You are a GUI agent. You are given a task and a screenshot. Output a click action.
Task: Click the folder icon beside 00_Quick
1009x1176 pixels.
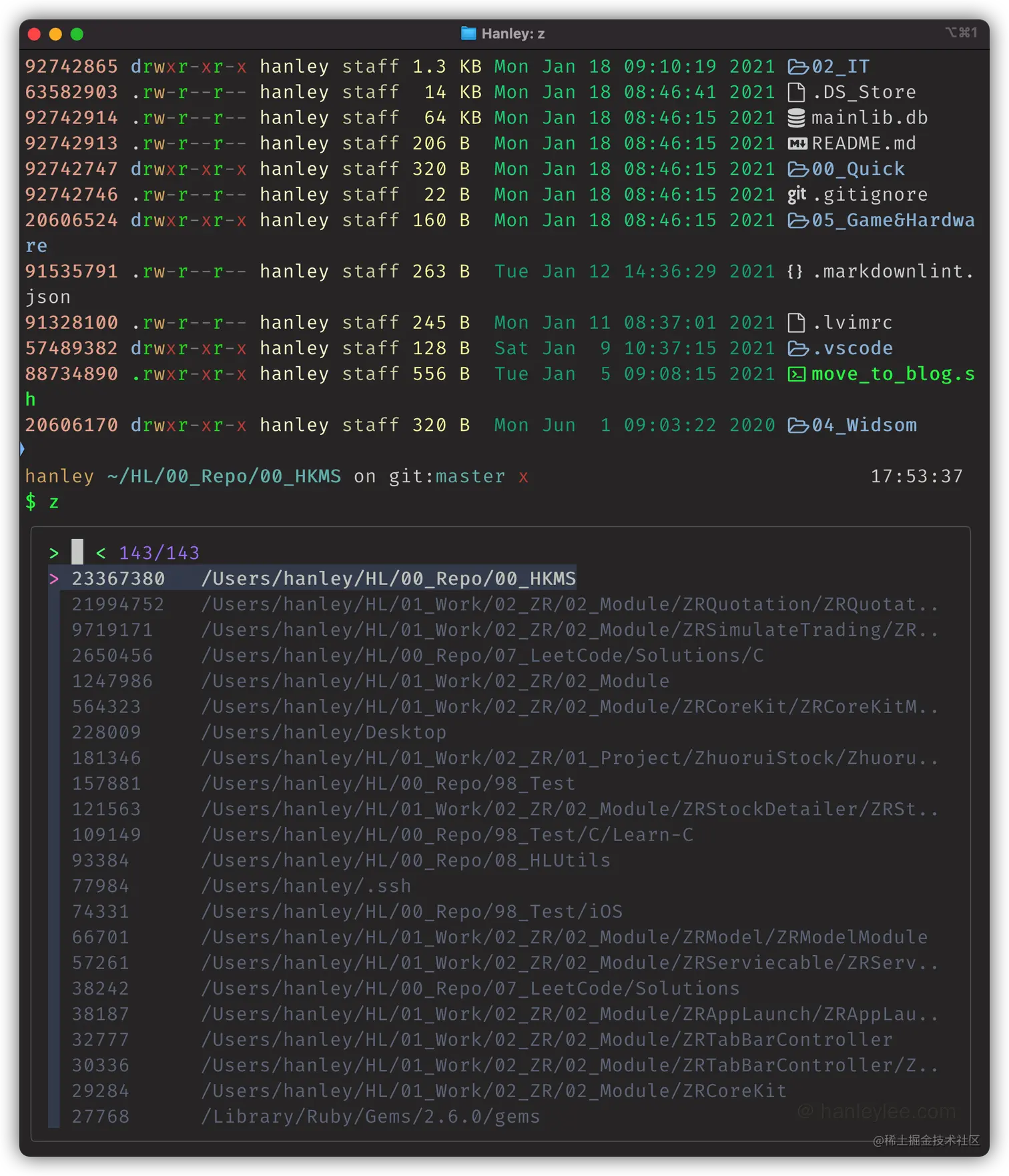[798, 169]
